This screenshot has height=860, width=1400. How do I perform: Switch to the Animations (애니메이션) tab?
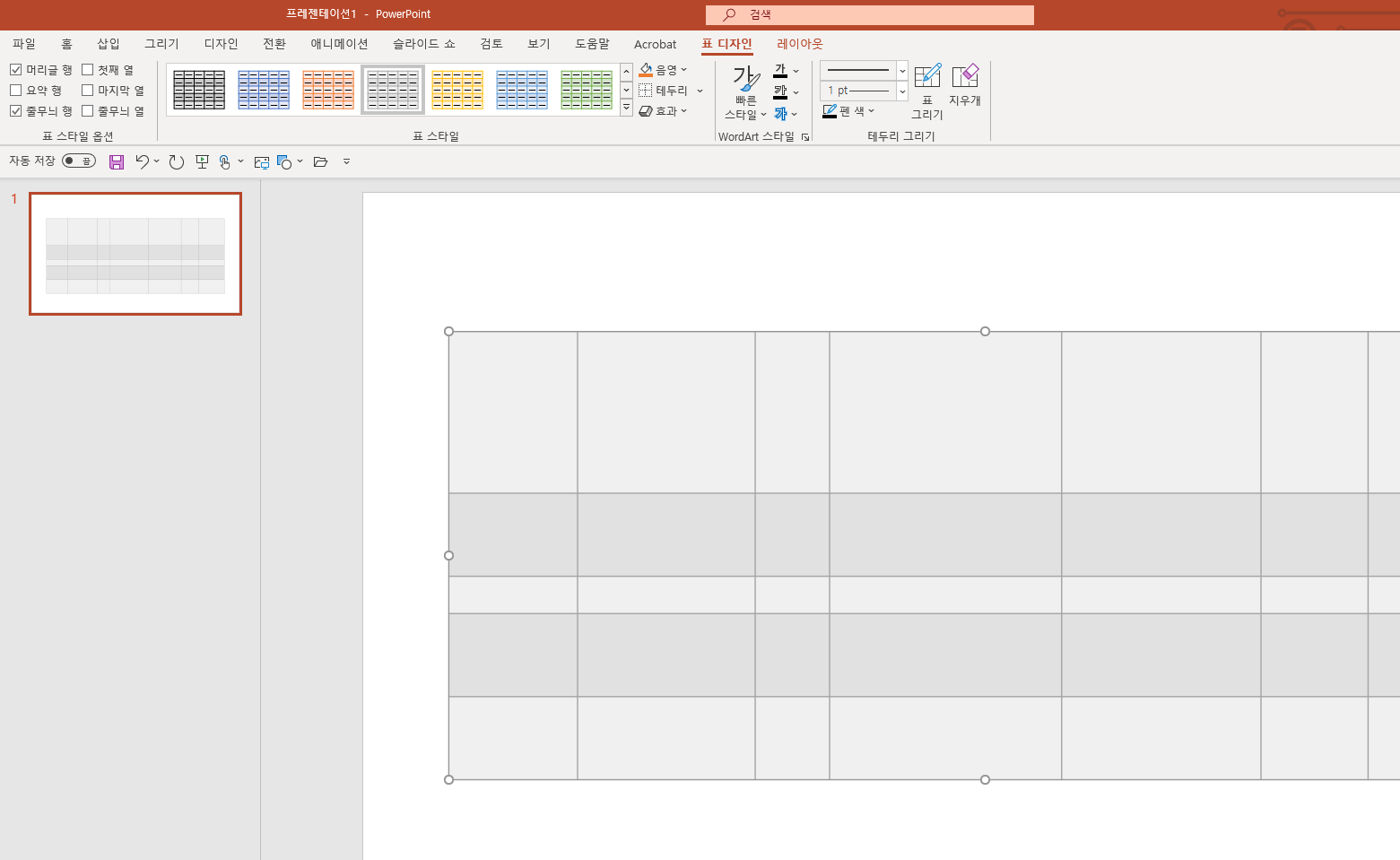click(339, 44)
